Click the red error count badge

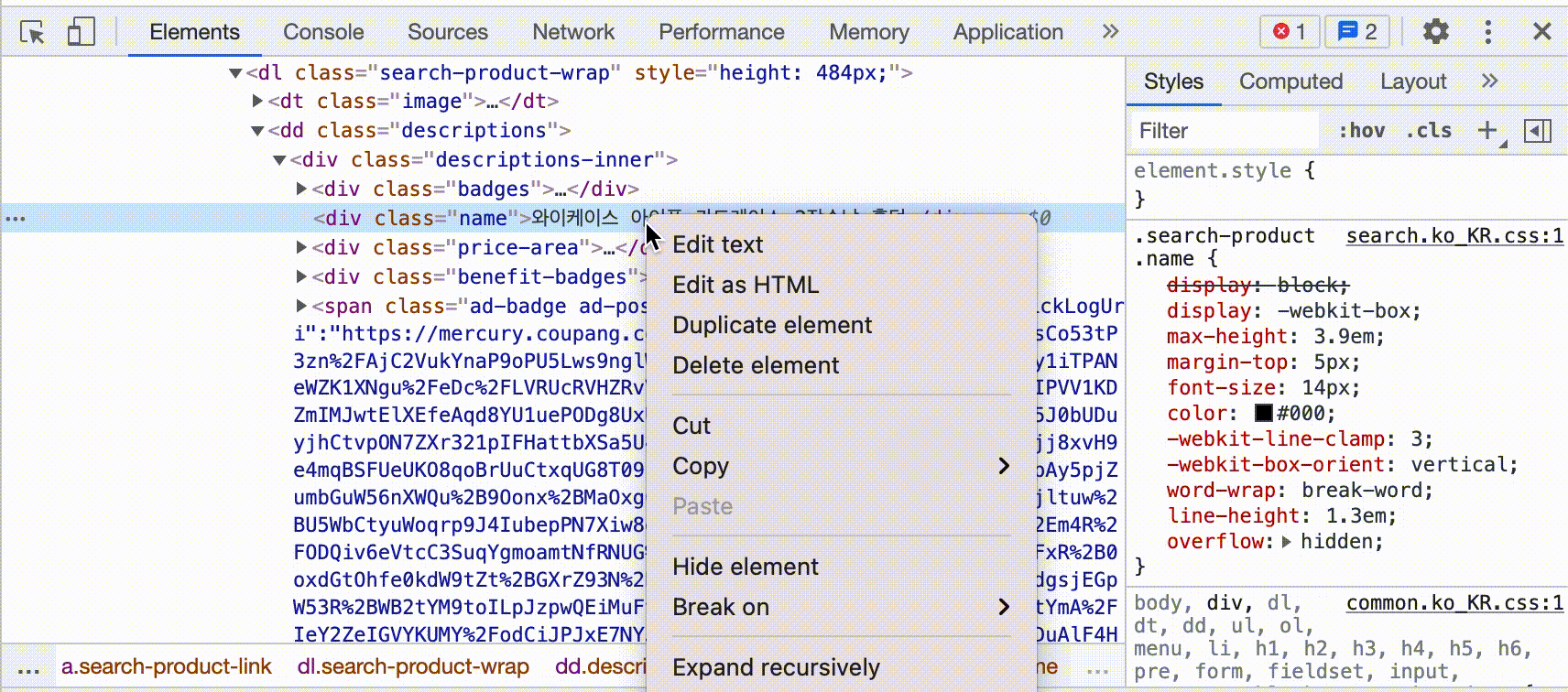1290,32
